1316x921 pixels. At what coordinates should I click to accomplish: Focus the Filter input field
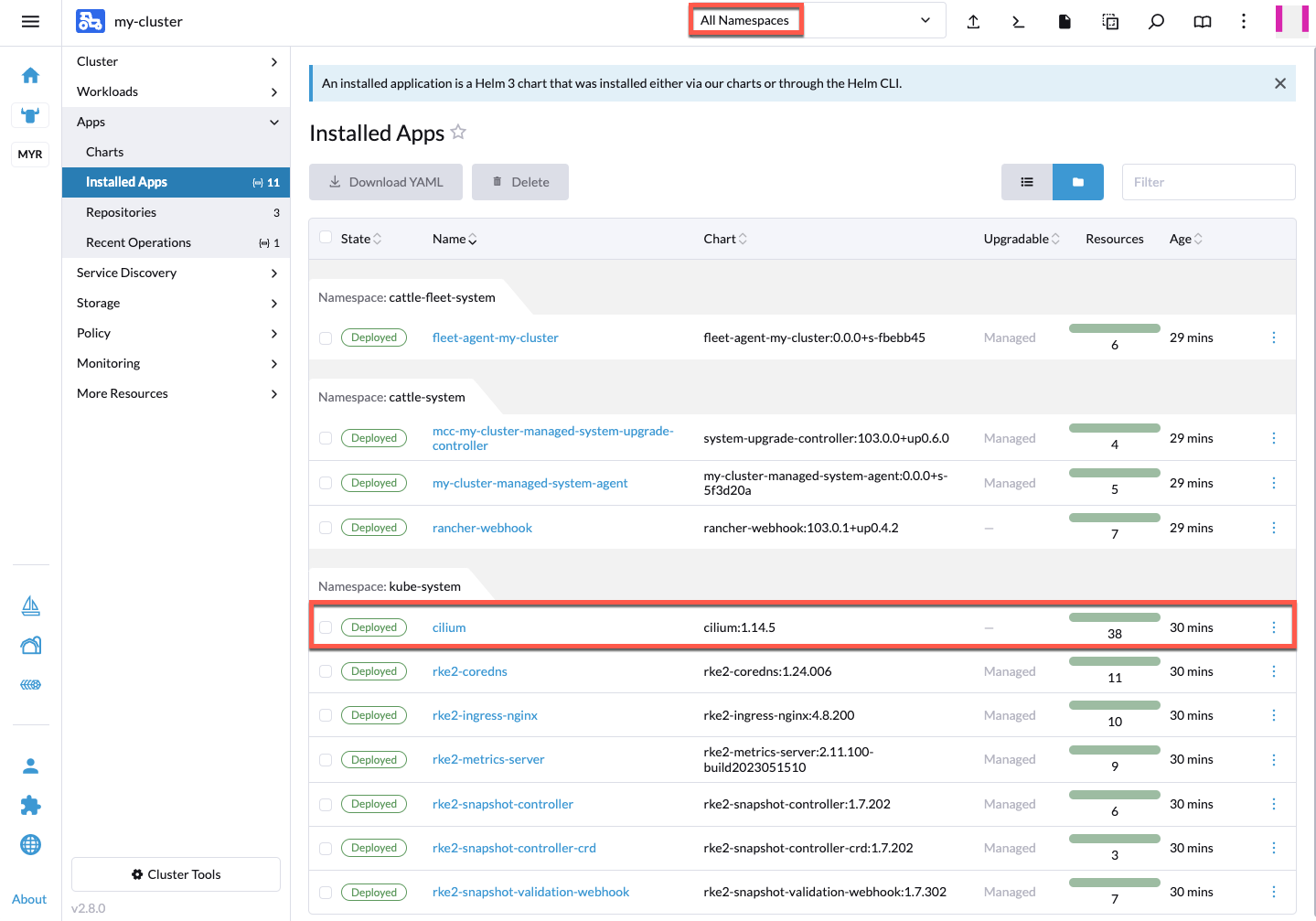[x=1209, y=182]
